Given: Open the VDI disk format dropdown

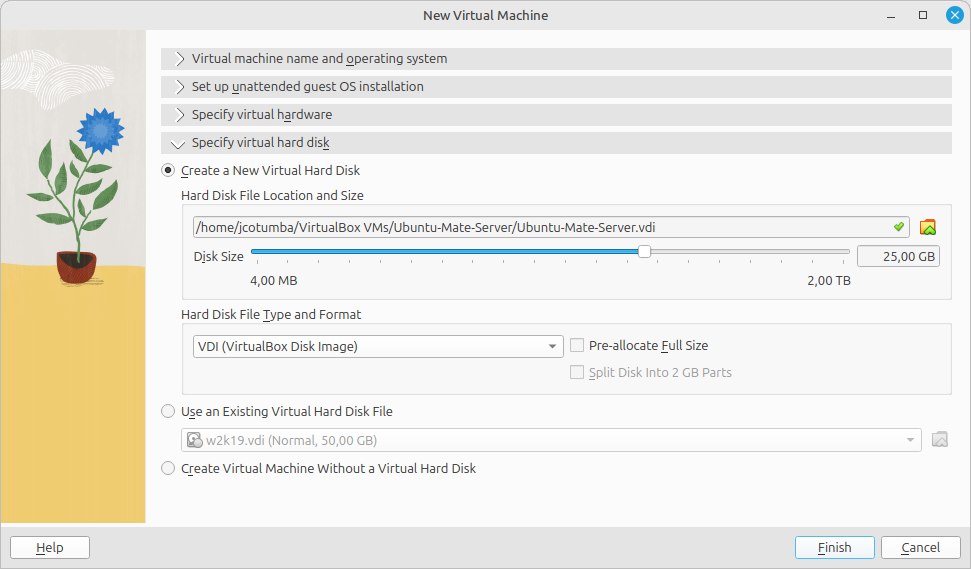Looking at the screenshot, I should click(378, 346).
